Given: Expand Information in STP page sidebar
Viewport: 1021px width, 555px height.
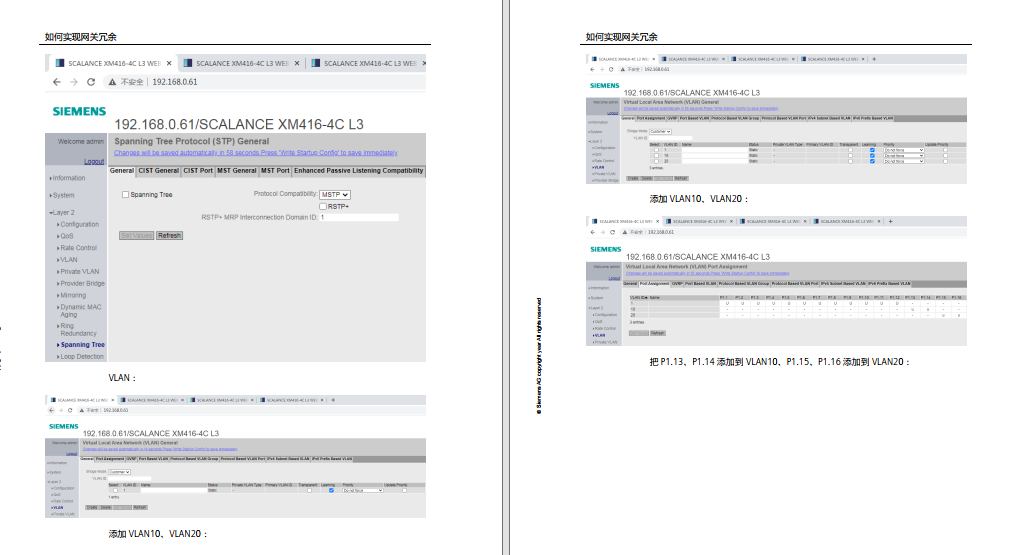Looking at the screenshot, I should click(x=68, y=178).
